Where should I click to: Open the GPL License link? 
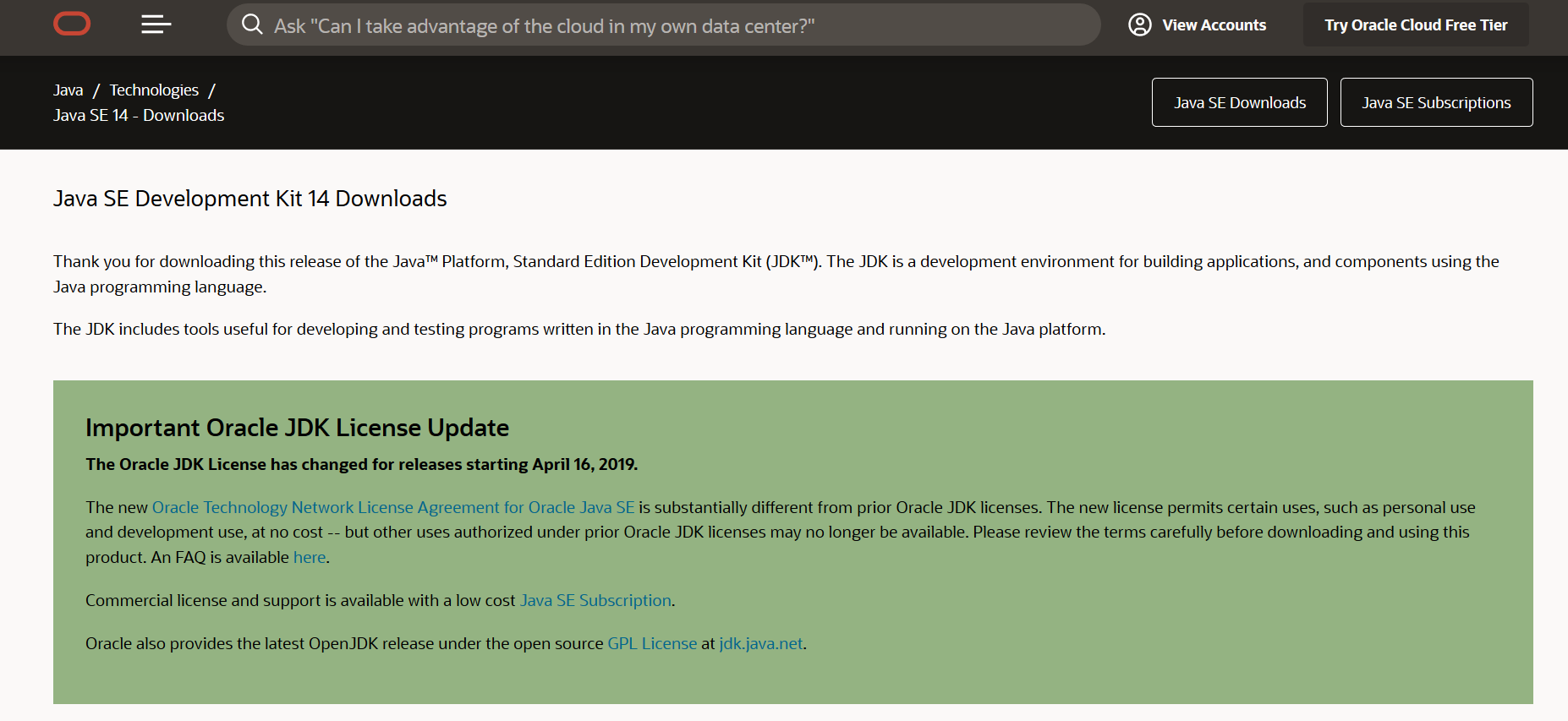click(x=652, y=643)
